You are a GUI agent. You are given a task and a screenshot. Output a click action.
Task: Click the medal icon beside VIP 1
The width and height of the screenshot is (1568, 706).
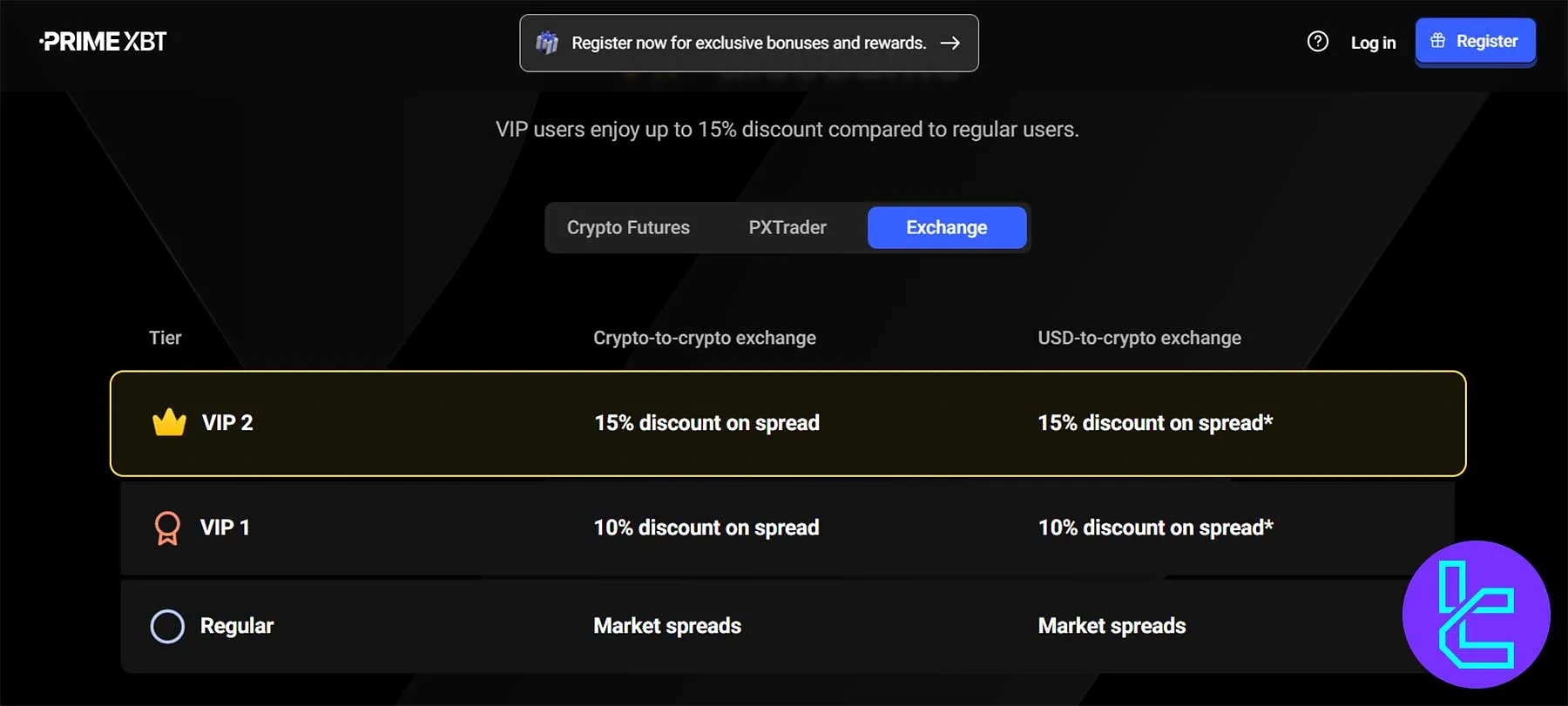pos(168,527)
